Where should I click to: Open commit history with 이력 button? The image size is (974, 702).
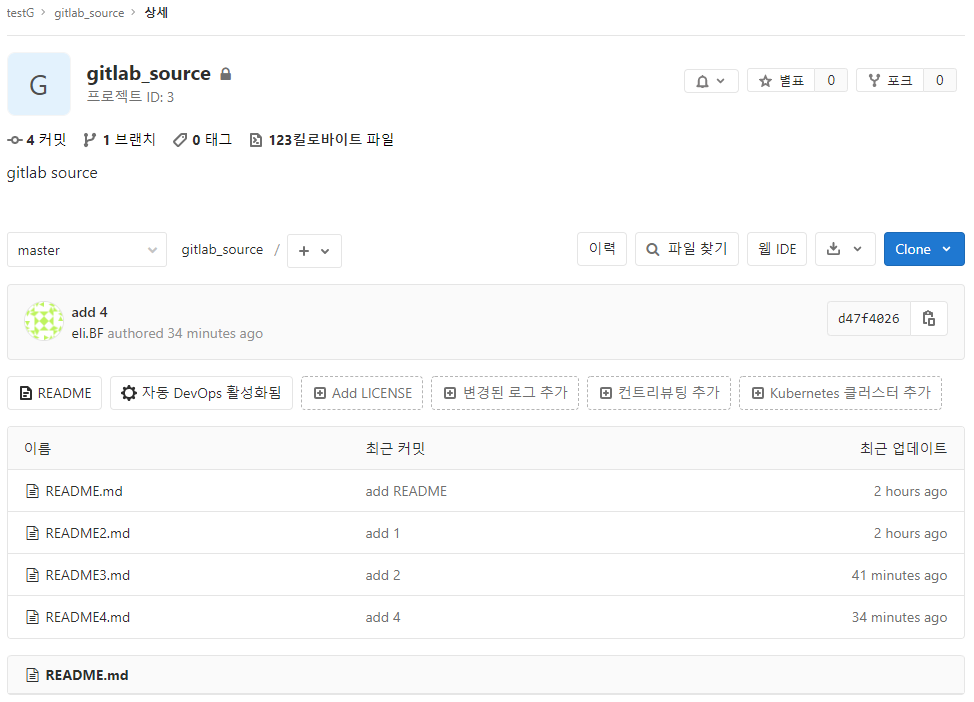(x=602, y=249)
